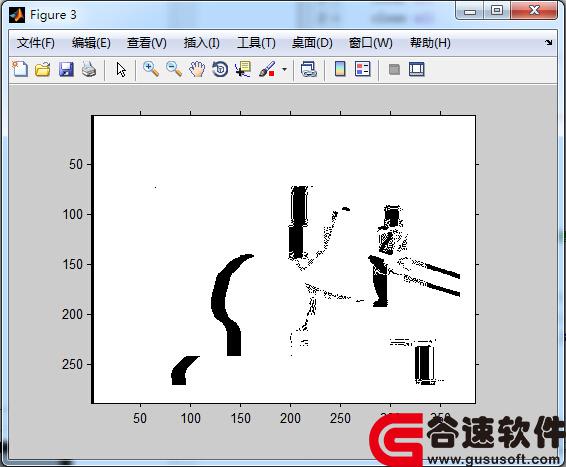Click the MATLAB logo in title bar
Viewport: 566px width, 467px height.
(17, 15)
